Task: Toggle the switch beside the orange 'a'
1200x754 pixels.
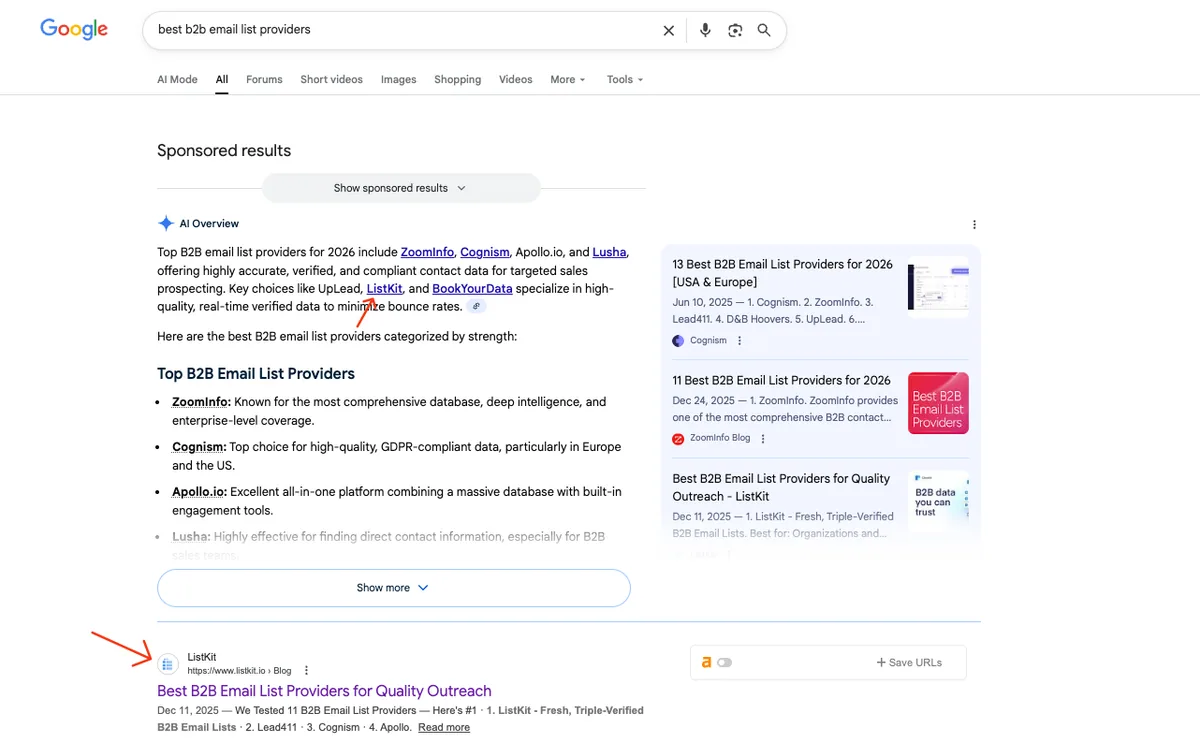Action: [725, 662]
